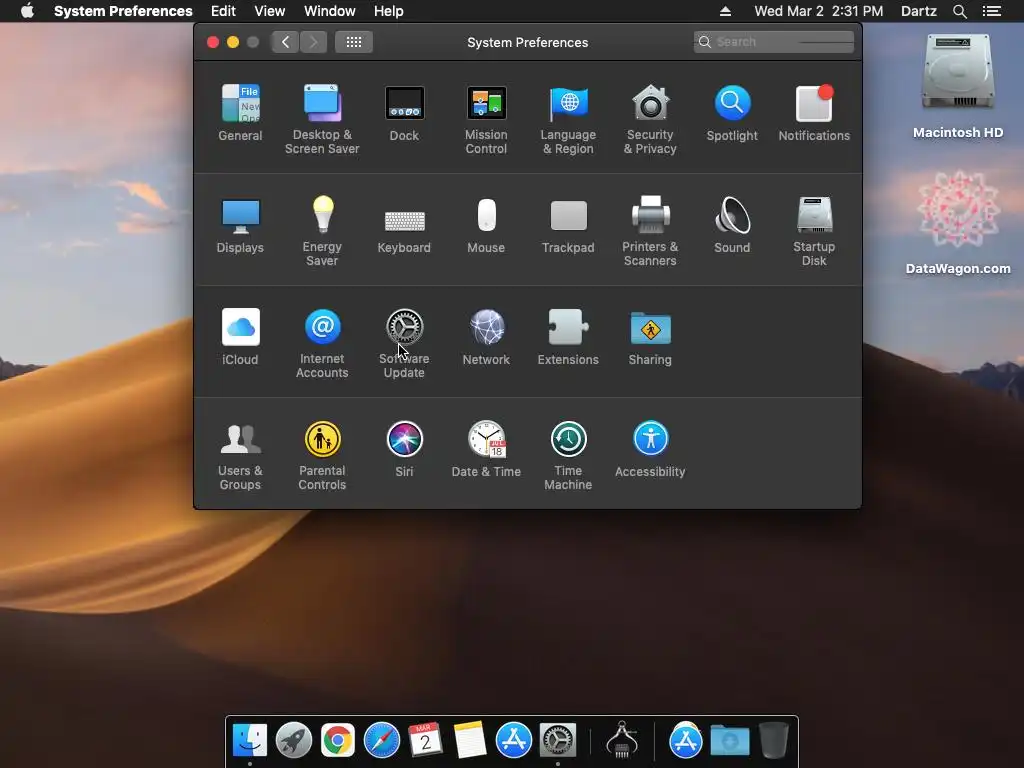
Task: Open Calendar from the Dock
Action: point(425,741)
